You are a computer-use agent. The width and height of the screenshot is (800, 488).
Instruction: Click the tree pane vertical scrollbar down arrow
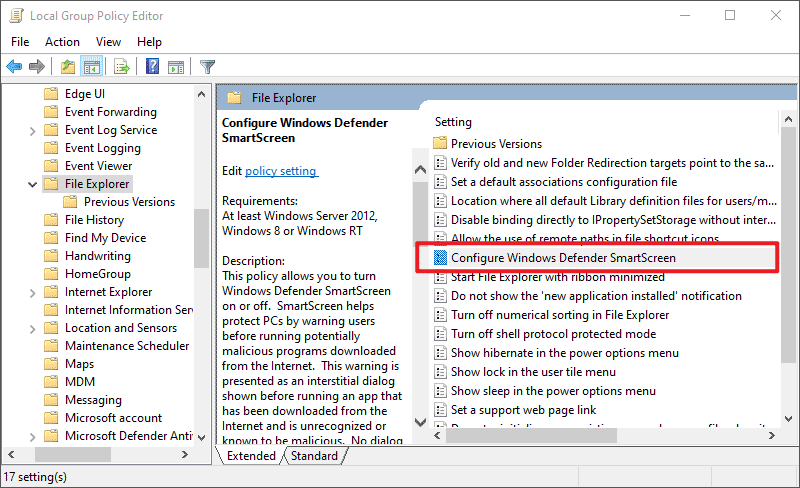click(x=202, y=437)
